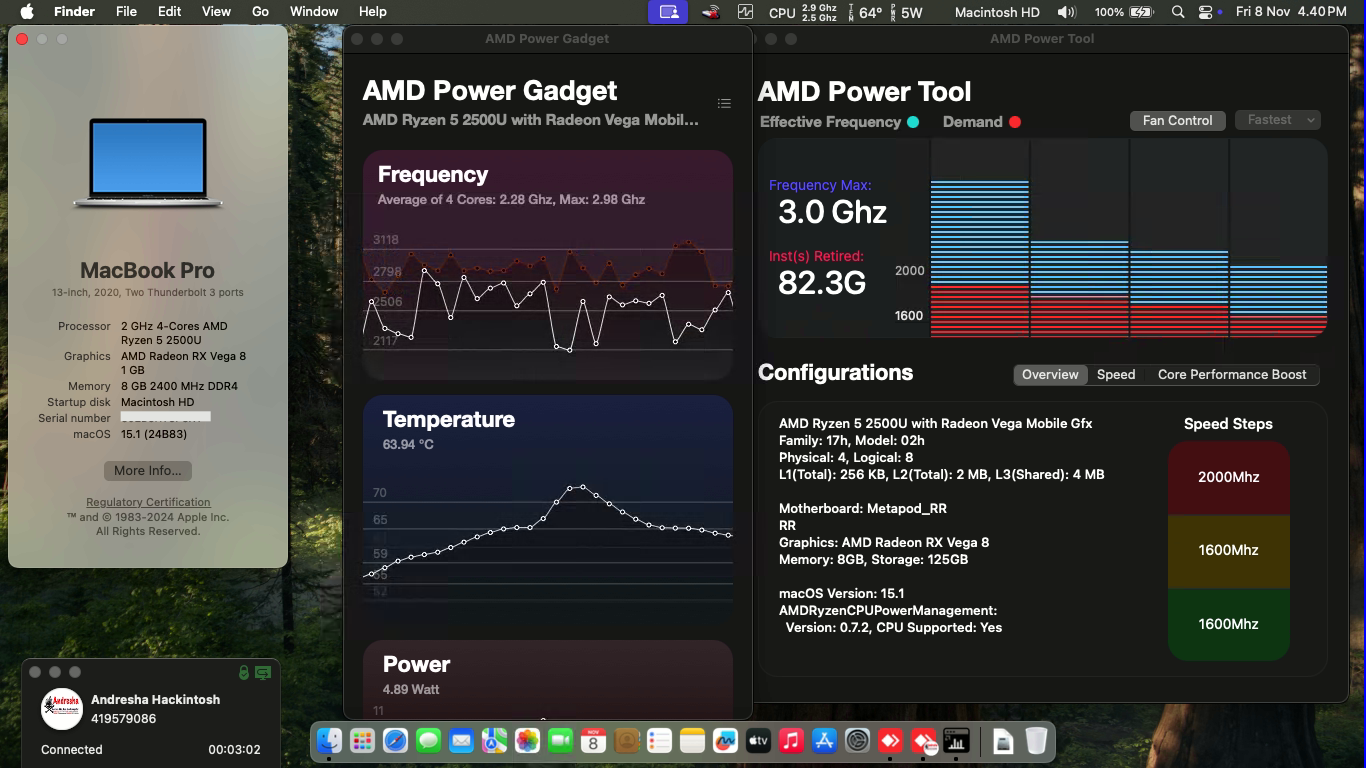This screenshot has height=768, width=1366.
Task: Open Spotlight search icon
Action: pyautogui.click(x=1178, y=12)
